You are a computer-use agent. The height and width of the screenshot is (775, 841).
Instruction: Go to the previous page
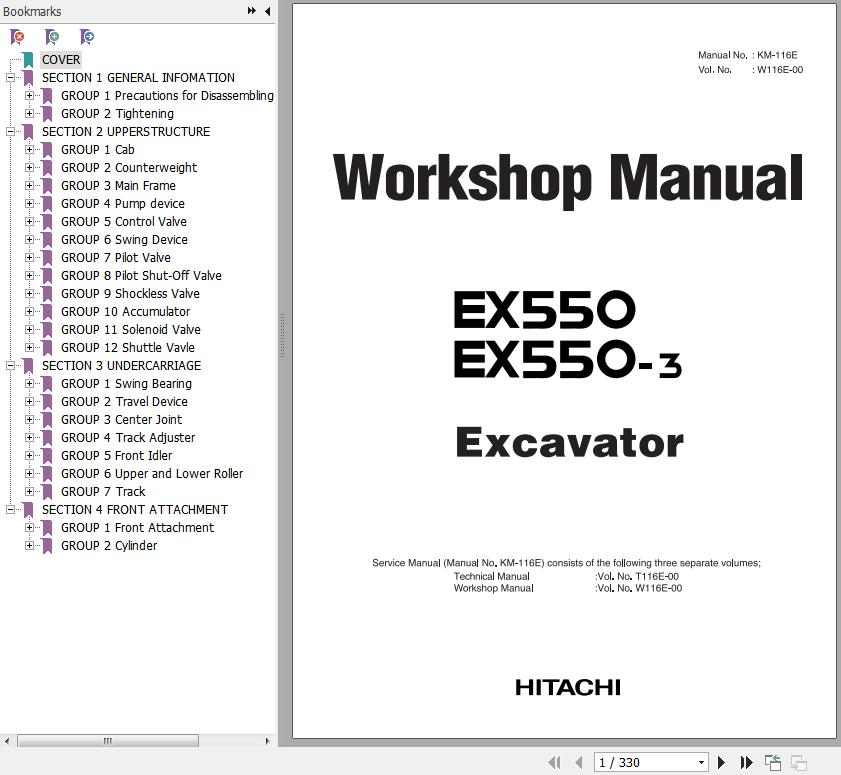point(578,762)
